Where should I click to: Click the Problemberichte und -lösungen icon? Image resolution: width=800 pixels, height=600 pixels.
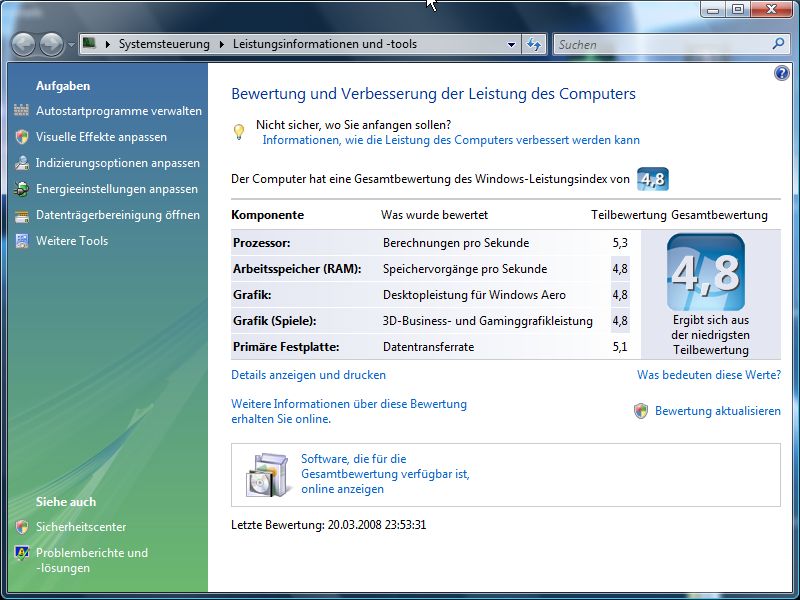click(x=21, y=553)
